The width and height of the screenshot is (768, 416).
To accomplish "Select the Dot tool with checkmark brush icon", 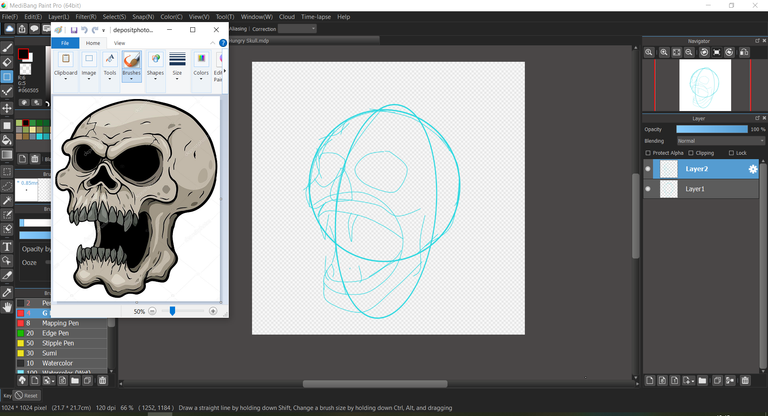I will coord(7,92).
